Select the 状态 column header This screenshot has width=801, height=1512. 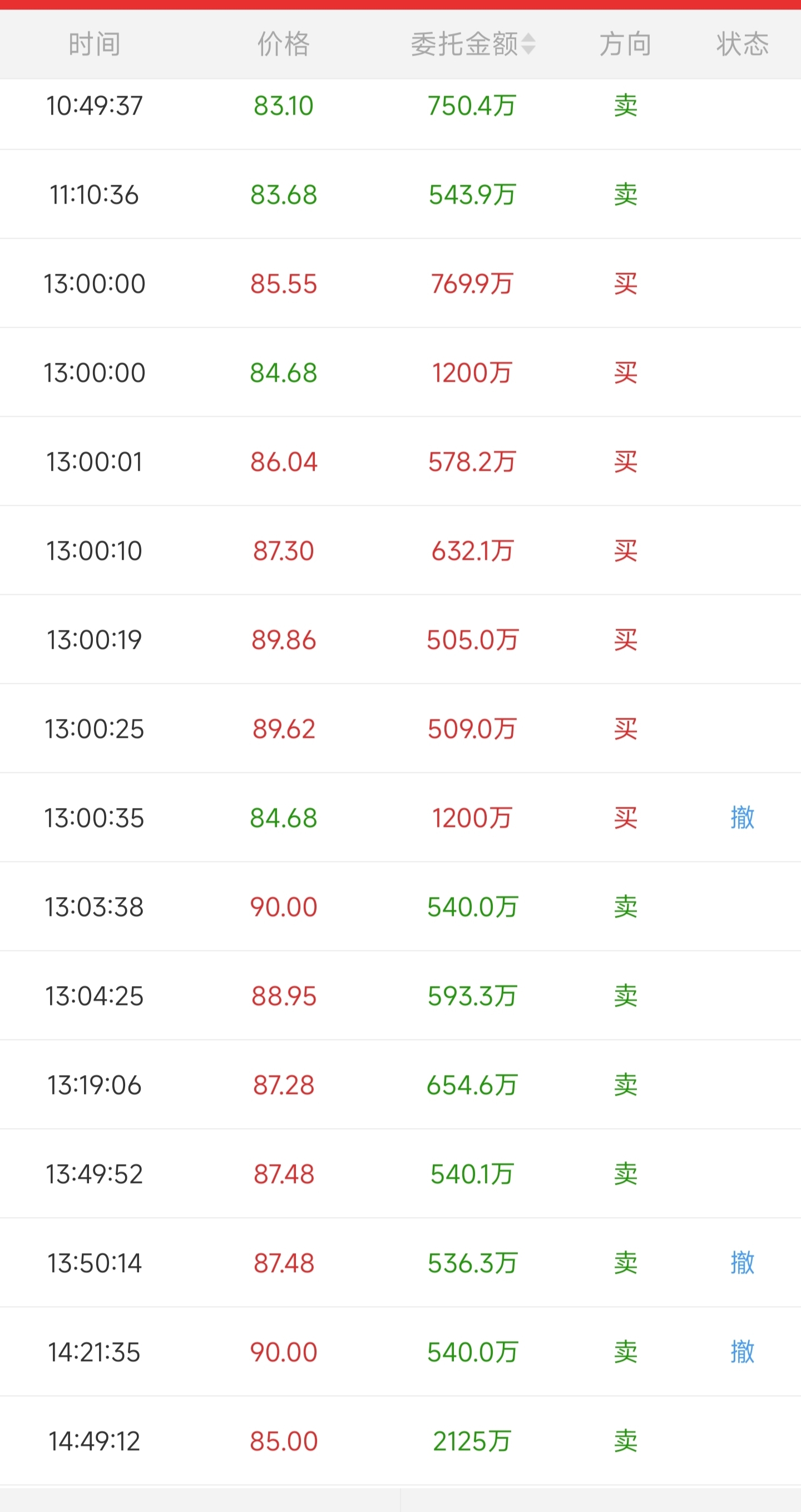[x=743, y=44]
